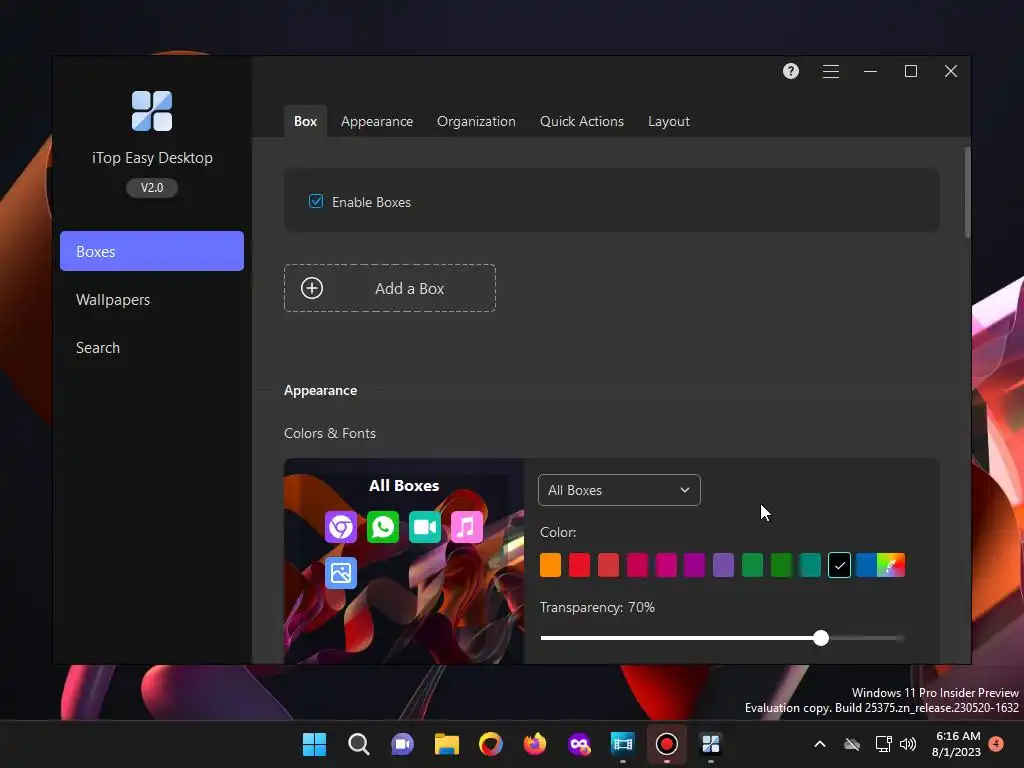1024x768 pixels.
Task: Switch to the Box tab
Action: [305, 121]
